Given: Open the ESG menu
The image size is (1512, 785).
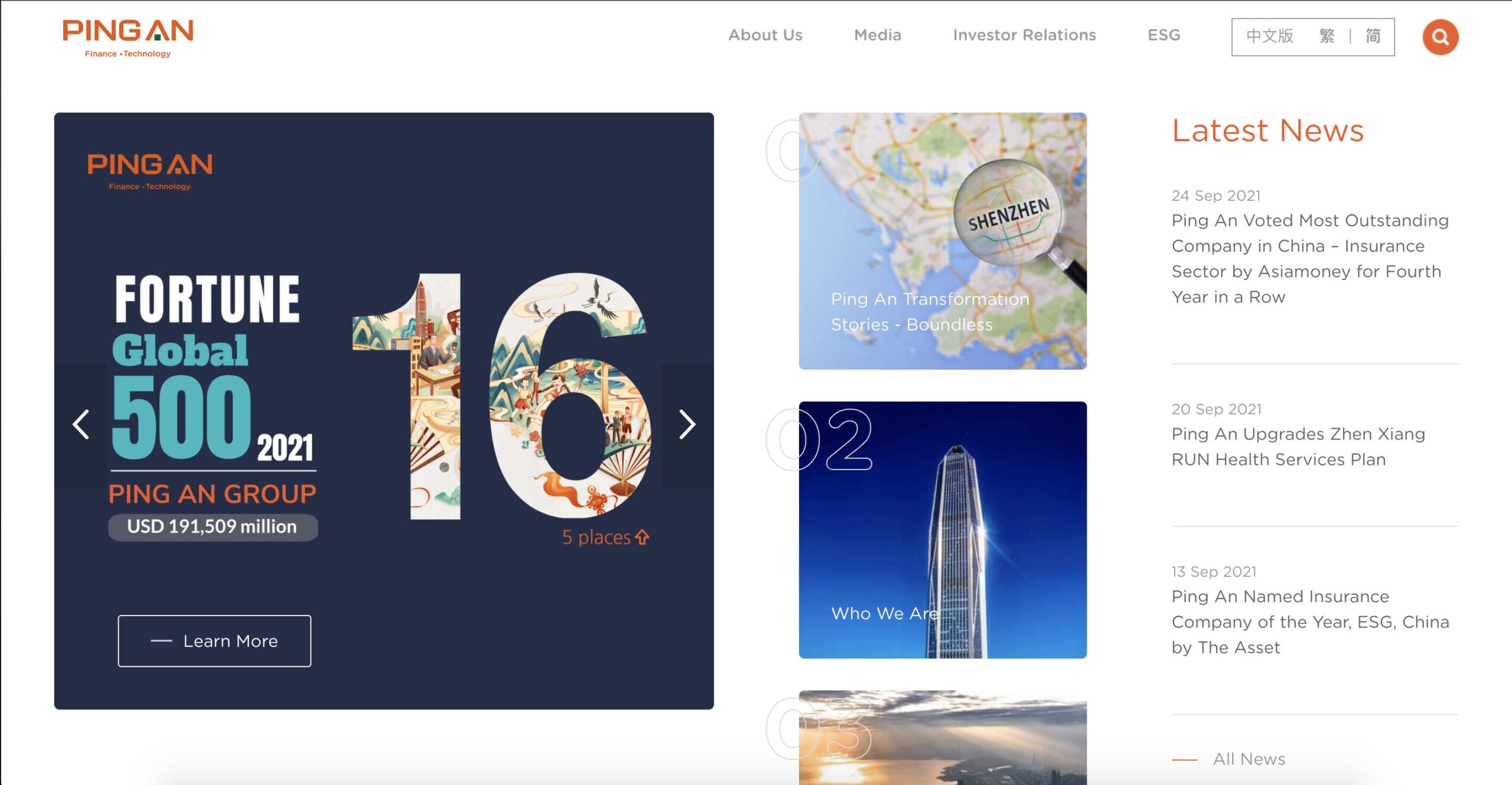Looking at the screenshot, I should point(1164,35).
